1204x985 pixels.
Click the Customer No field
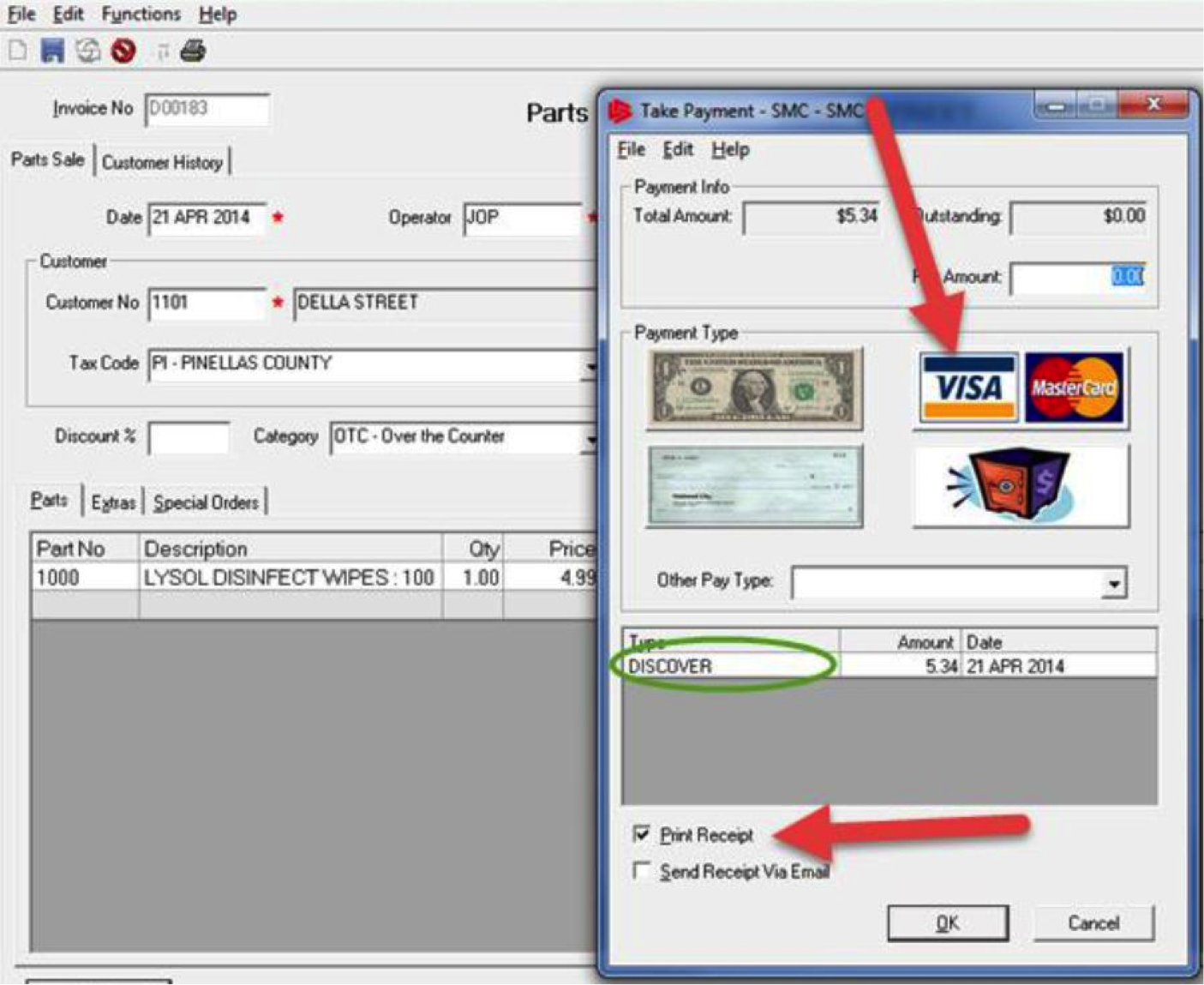207,303
